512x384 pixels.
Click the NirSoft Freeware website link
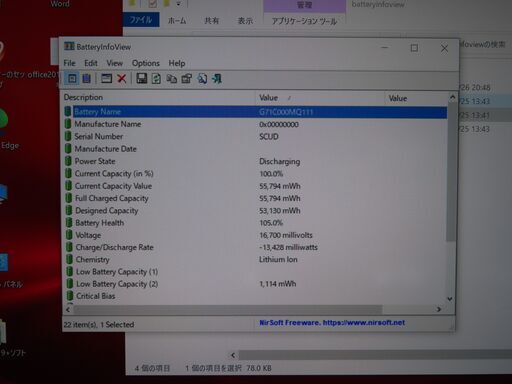click(x=332, y=323)
